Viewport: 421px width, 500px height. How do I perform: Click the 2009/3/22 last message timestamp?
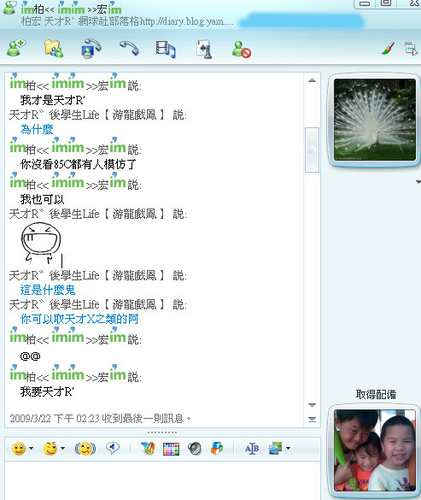pos(100,418)
